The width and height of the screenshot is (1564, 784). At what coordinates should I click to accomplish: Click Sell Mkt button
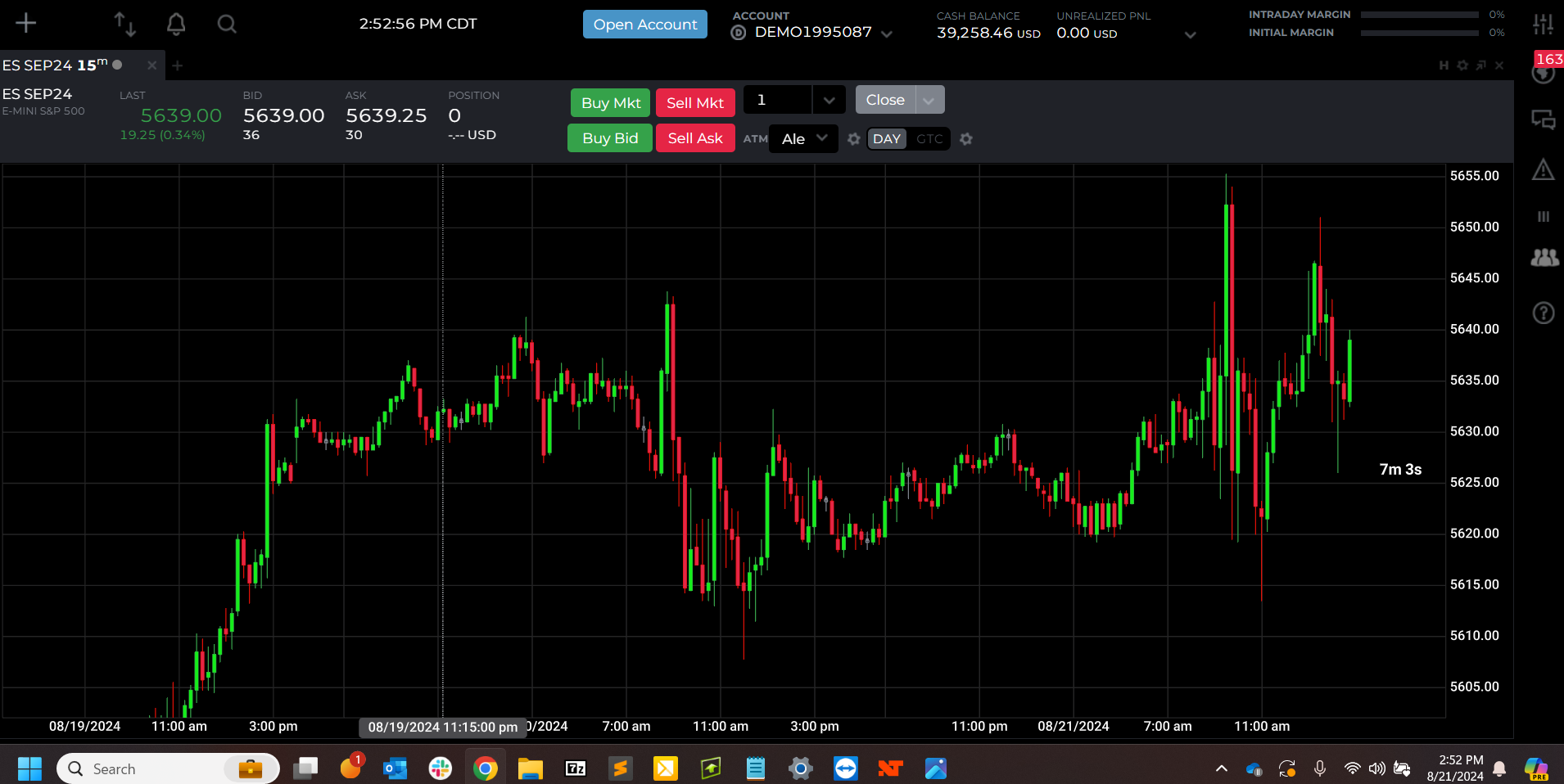click(x=695, y=103)
